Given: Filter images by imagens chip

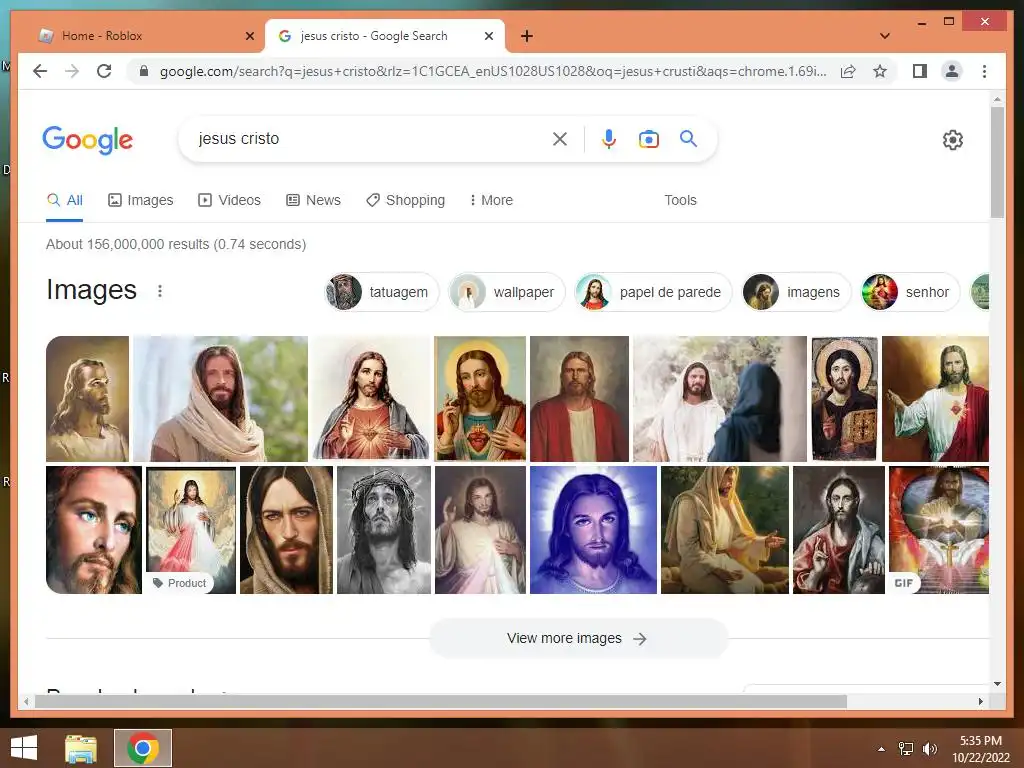Looking at the screenshot, I should (x=796, y=292).
